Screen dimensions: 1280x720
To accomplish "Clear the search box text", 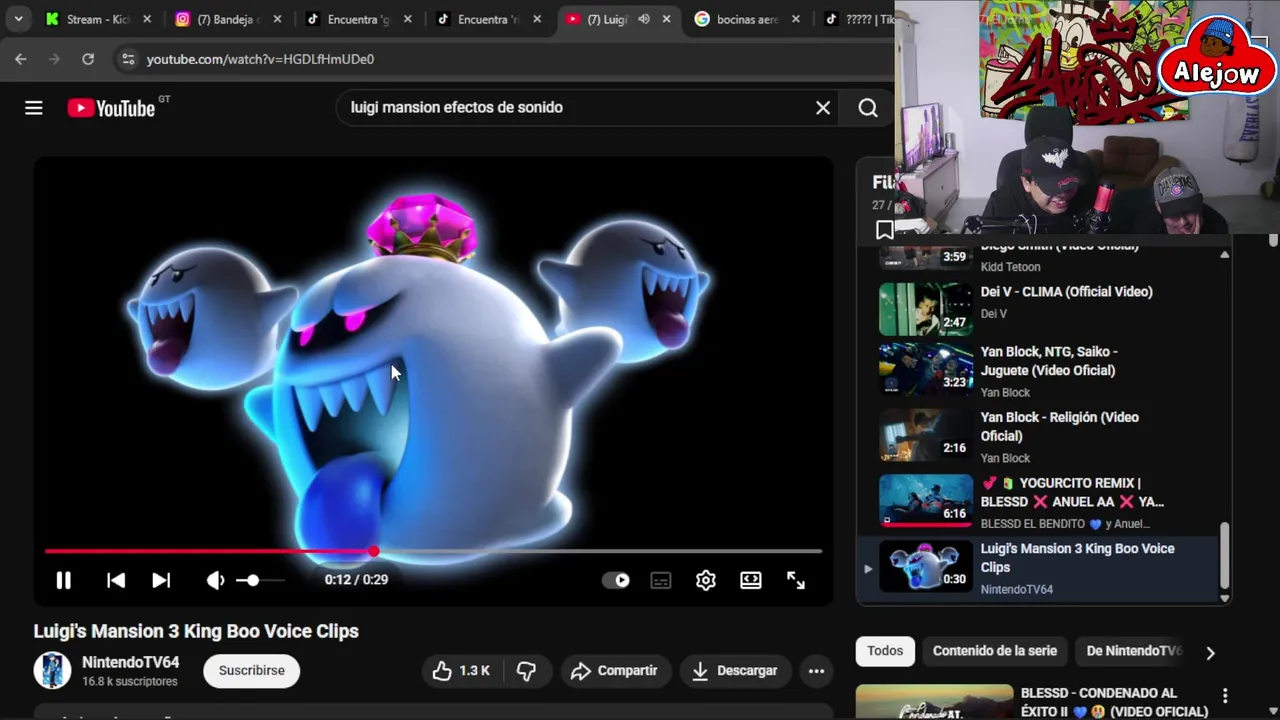I will (x=823, y=108).
